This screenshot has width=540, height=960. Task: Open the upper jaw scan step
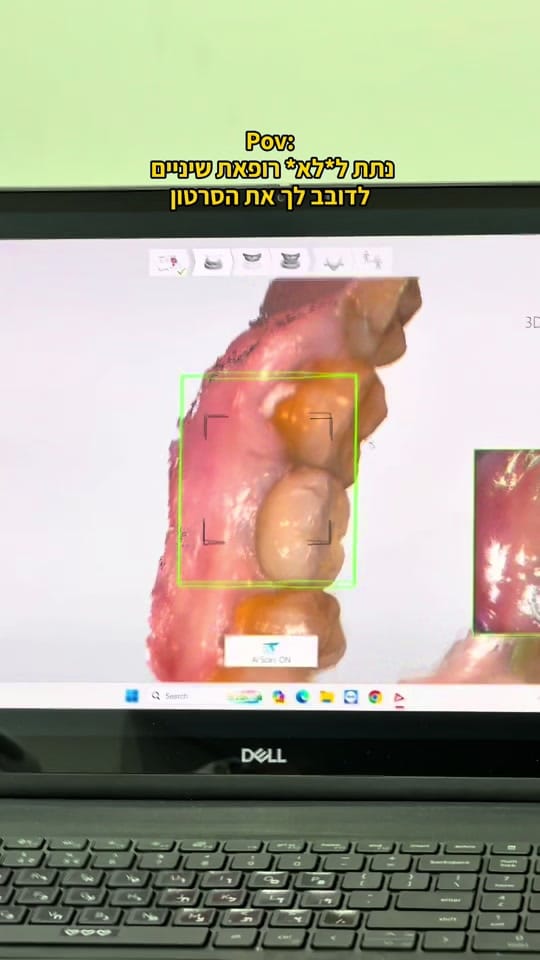pos(251,261)
